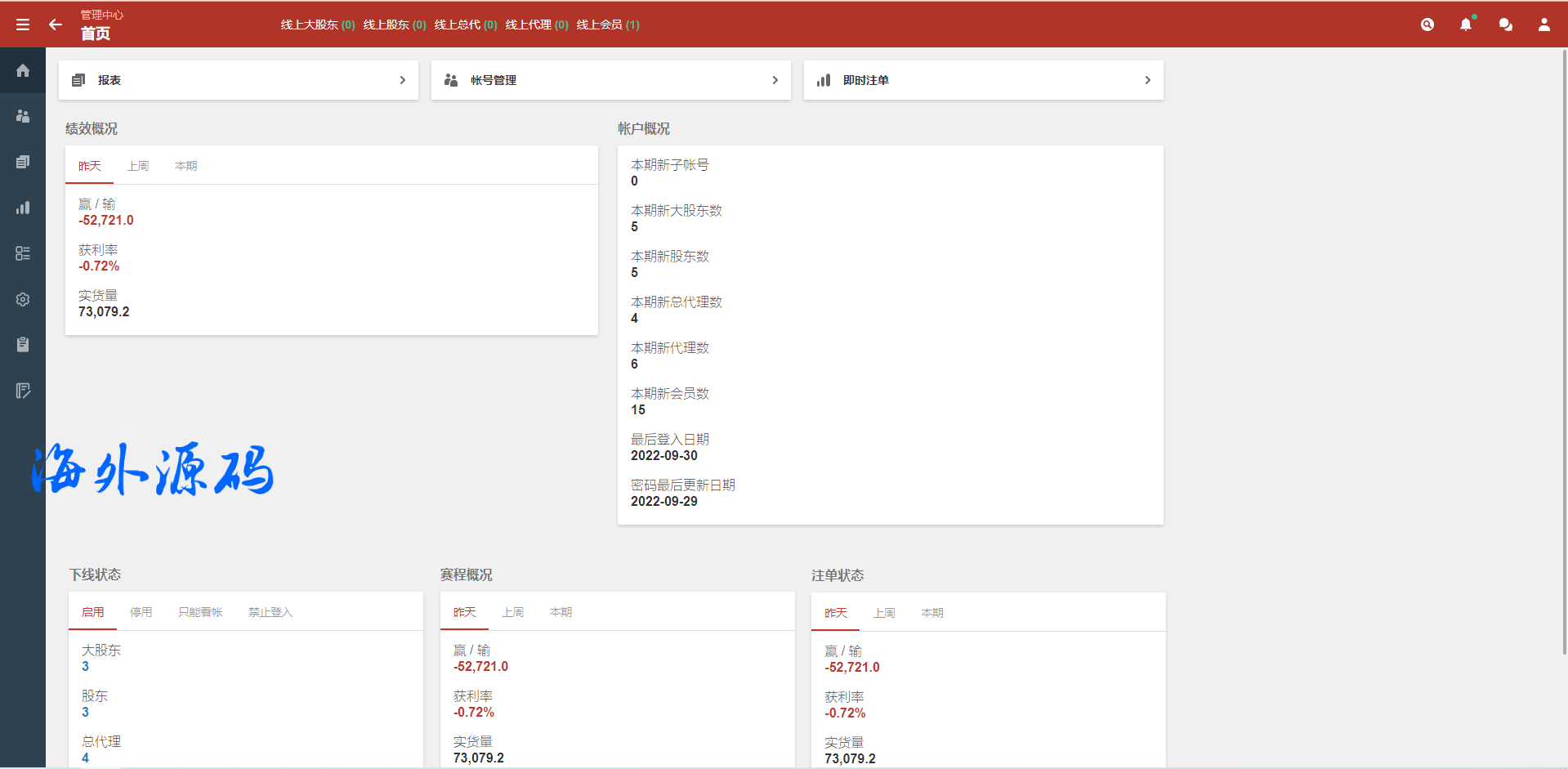Image resolution: width=1568 pixels, height=769 pixels.
Task: Click the 线上会员 (1) link
Action: point(608,25)
